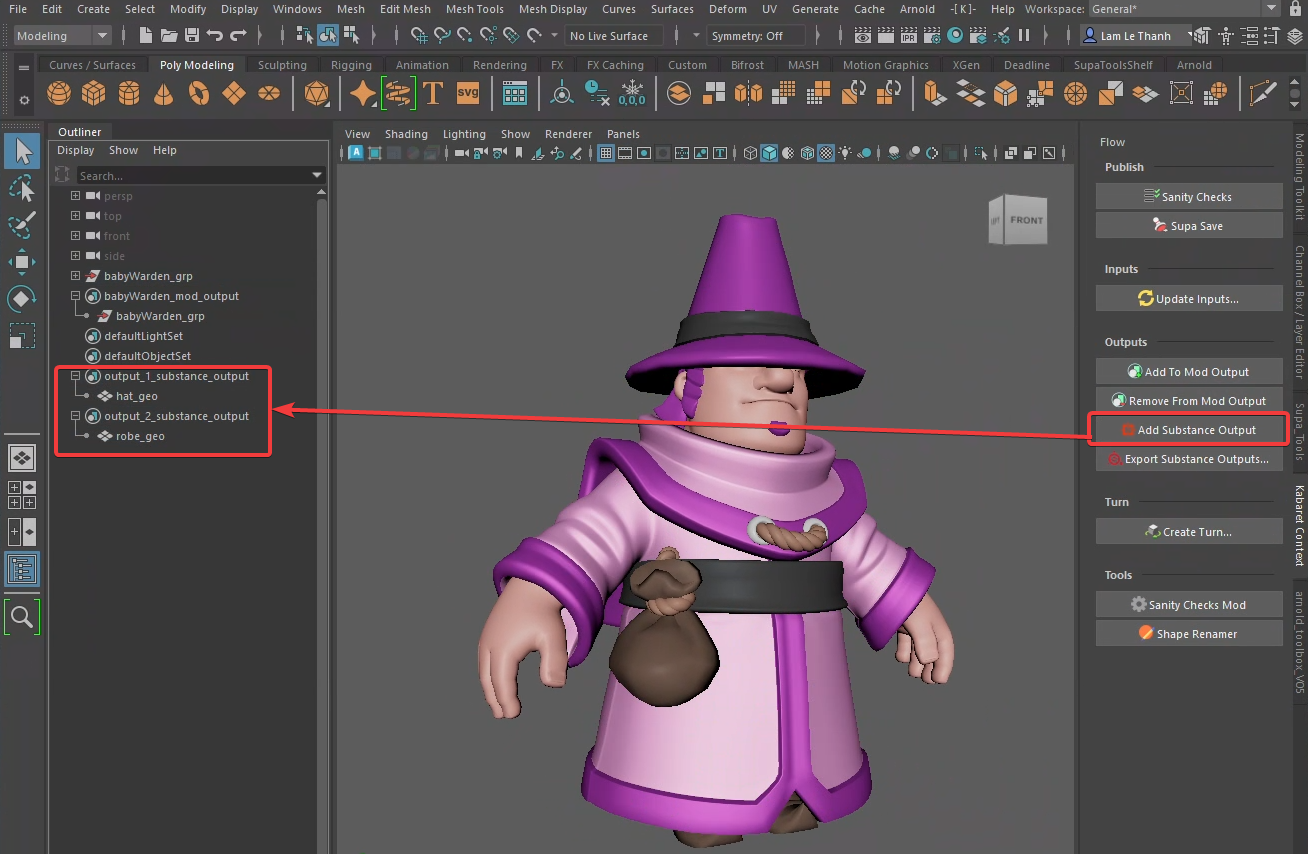Open the Lam Le Thanh account dropdown
The height and width of the screenshot is (854, 1308).
click(1137, 36)
